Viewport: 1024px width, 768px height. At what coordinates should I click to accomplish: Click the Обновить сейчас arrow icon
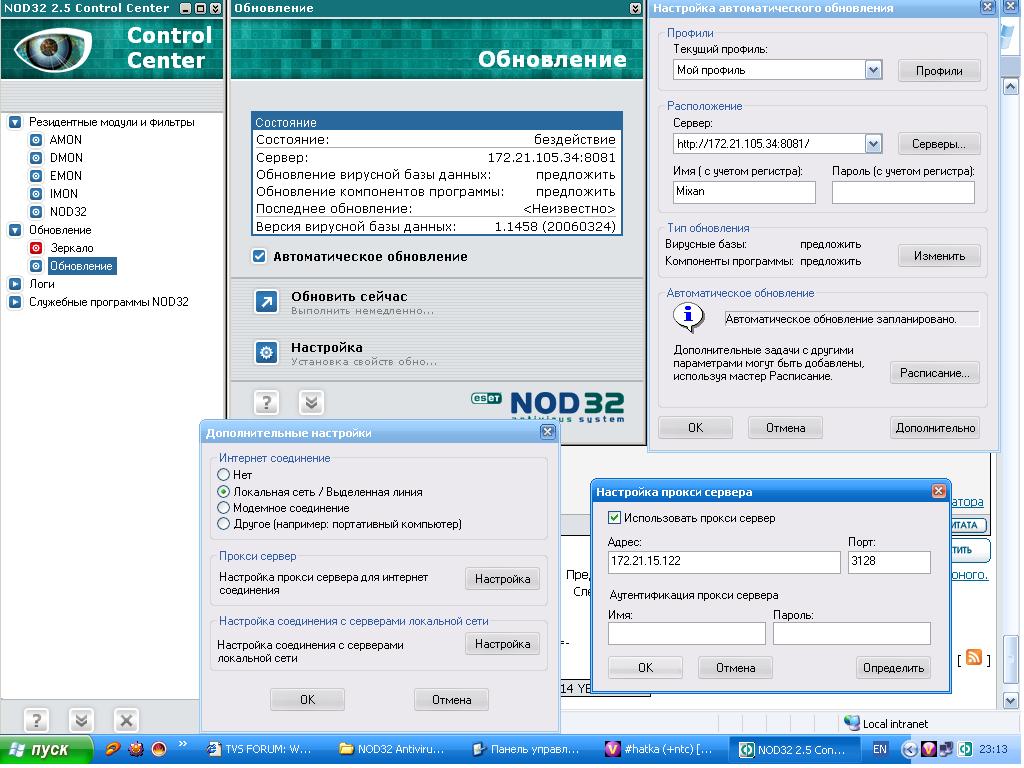pyautogui.click(x=266, y=302)
